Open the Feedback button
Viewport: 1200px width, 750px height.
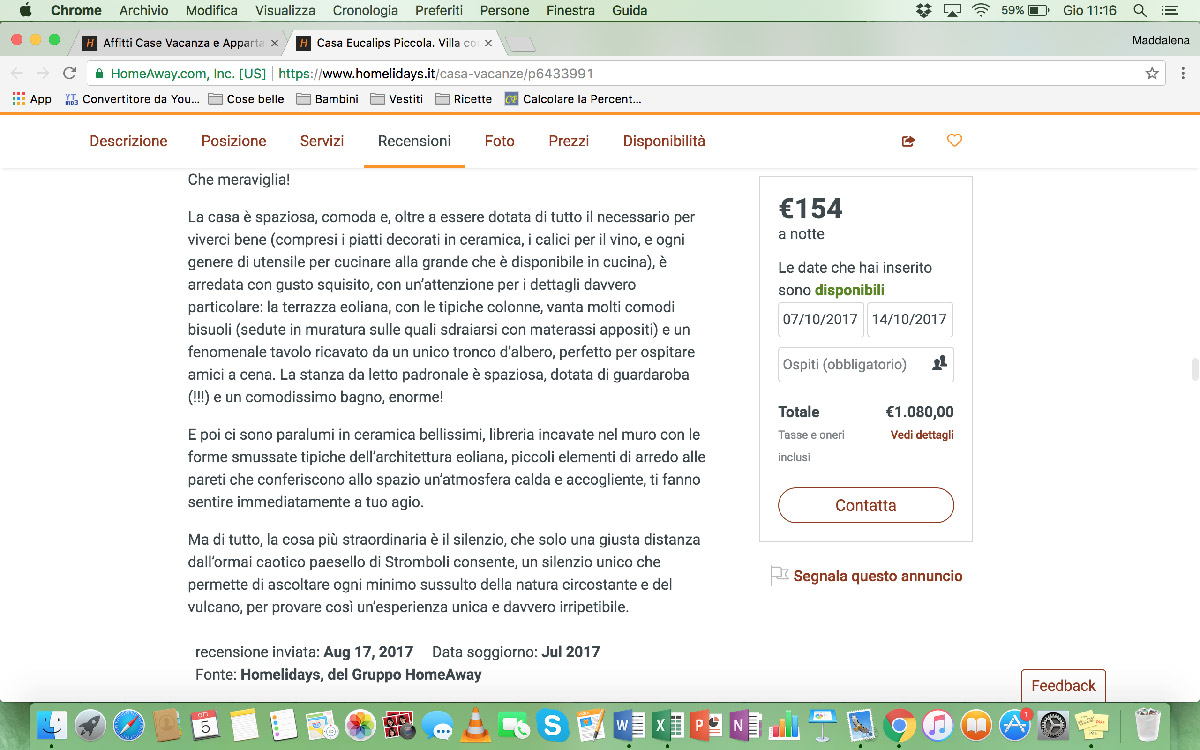tap(1063, 686)
